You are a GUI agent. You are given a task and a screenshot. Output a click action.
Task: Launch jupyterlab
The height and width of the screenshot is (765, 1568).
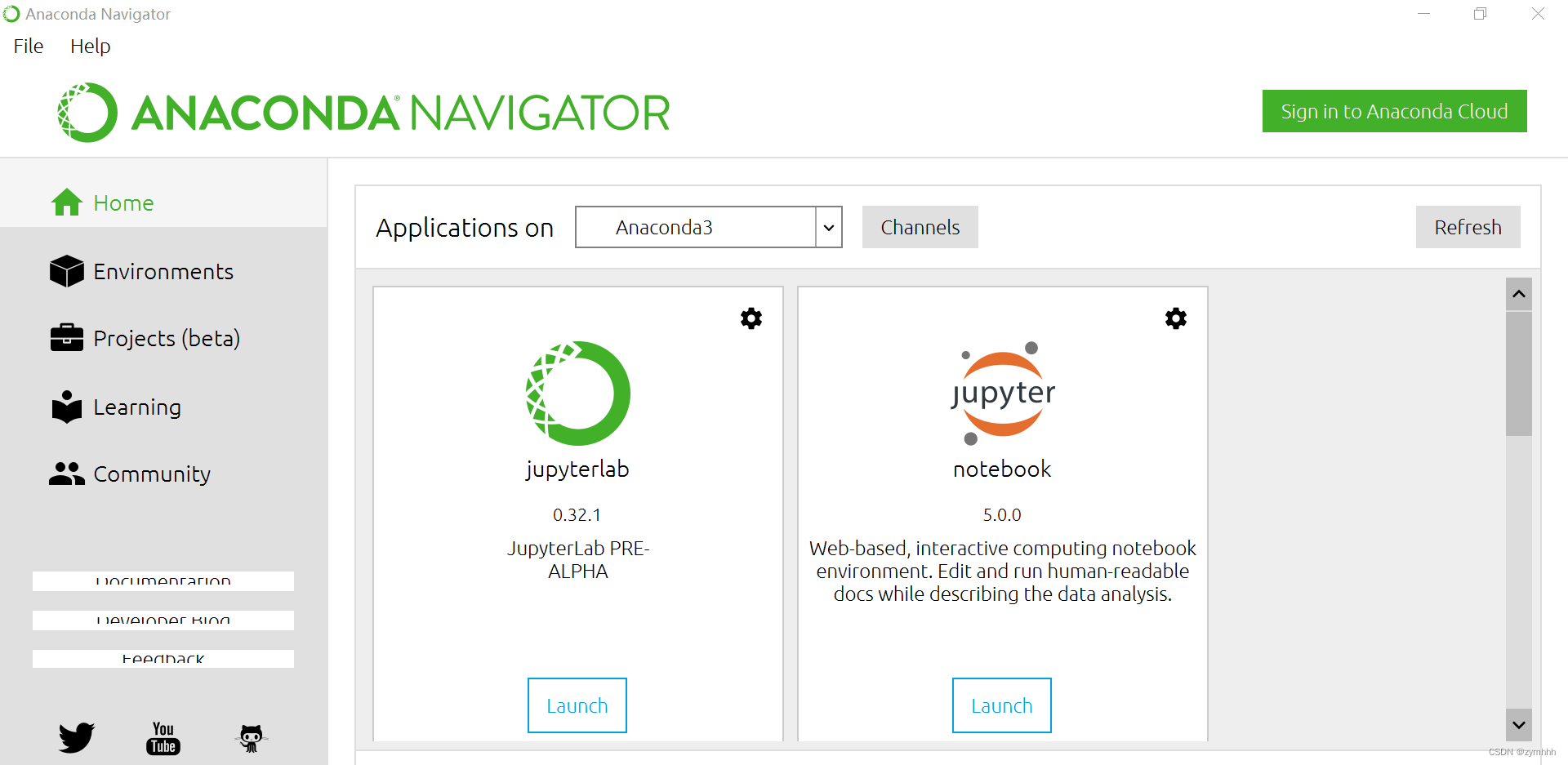point(577,705)
